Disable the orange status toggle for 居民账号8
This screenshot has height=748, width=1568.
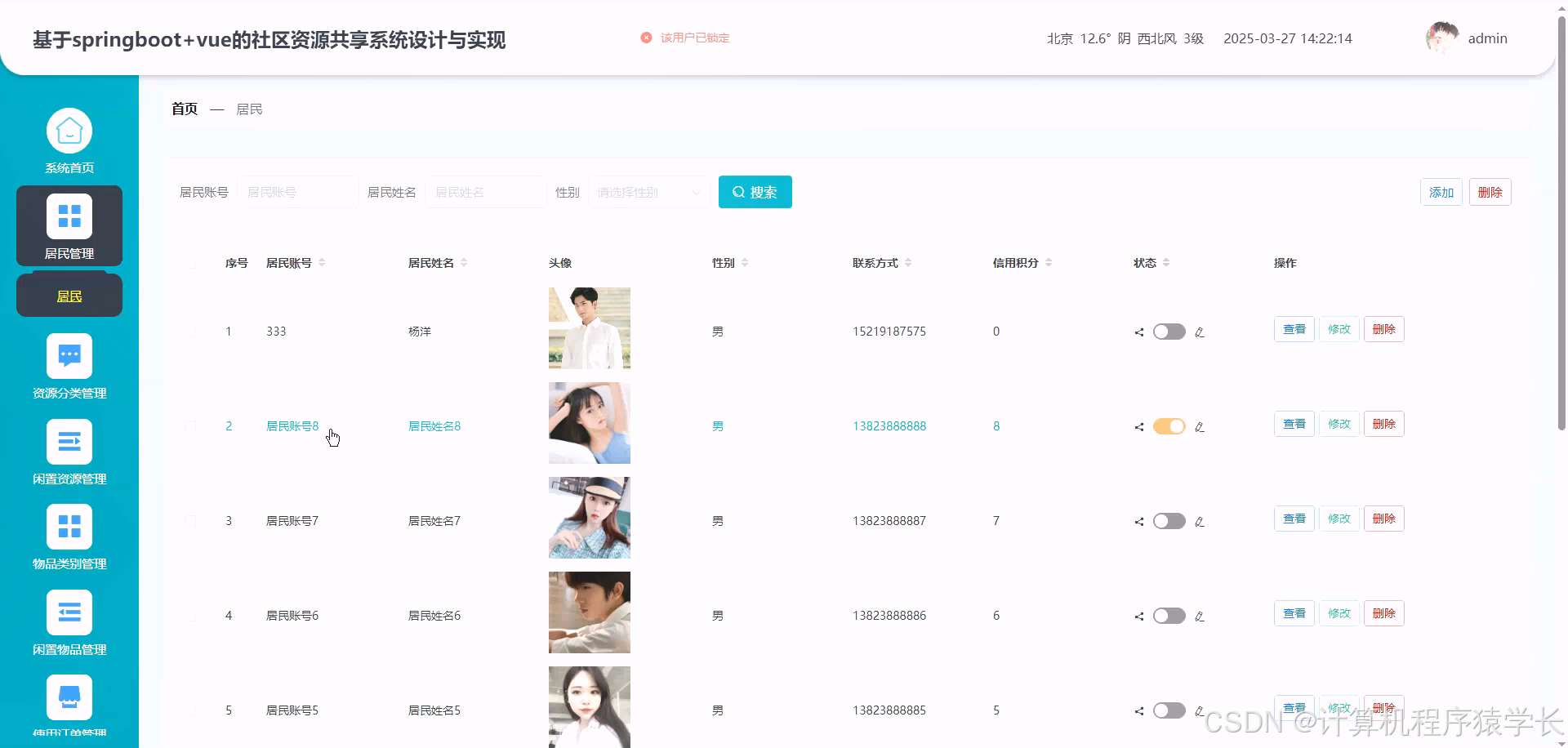click(x=1169, y=425)
